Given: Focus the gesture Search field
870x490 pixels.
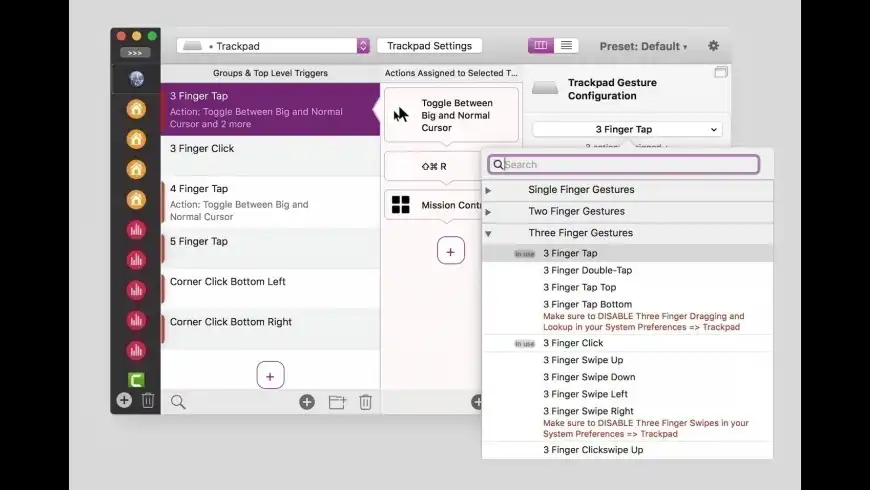Looking at the screenshot, I should [x=624, y=164].
